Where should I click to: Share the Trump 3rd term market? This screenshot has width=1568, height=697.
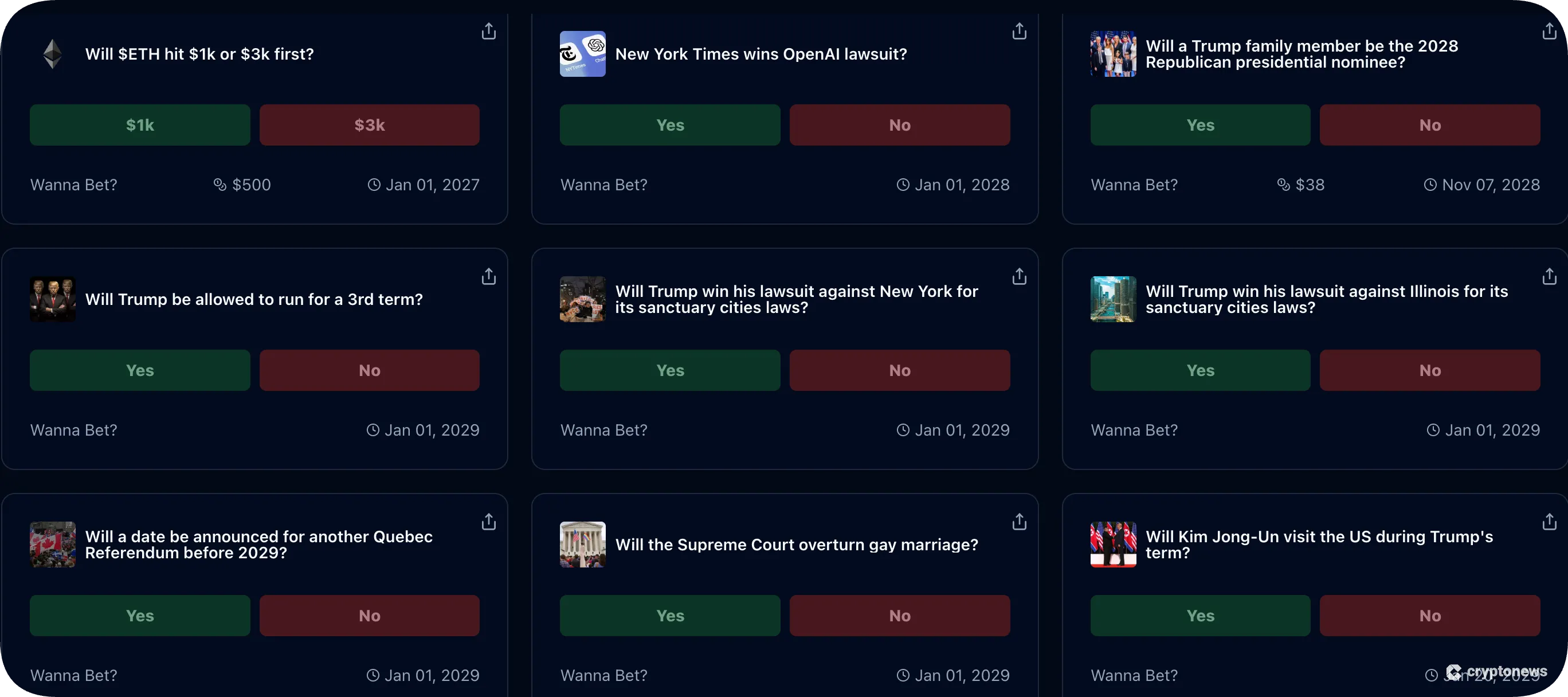coord(488,277)
